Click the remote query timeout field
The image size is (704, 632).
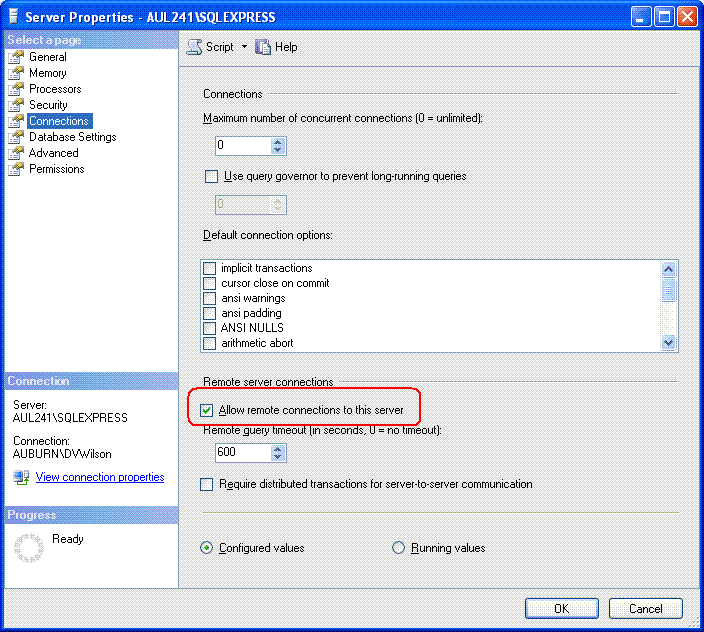point(243,452)
